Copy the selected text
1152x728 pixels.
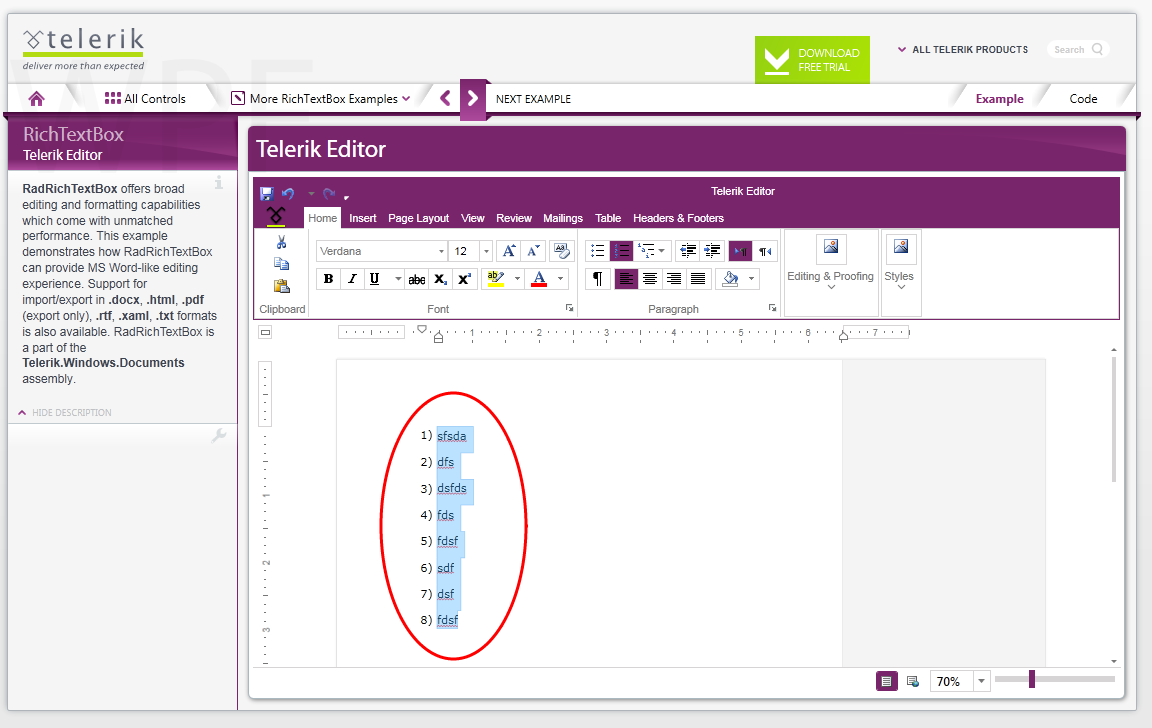click(281, 264)
